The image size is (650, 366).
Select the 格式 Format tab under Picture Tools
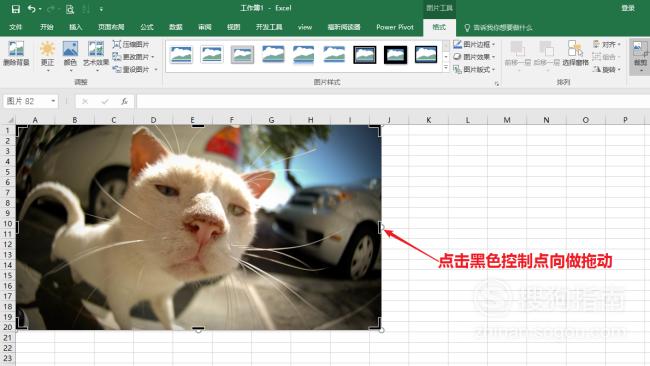[439, 27]
